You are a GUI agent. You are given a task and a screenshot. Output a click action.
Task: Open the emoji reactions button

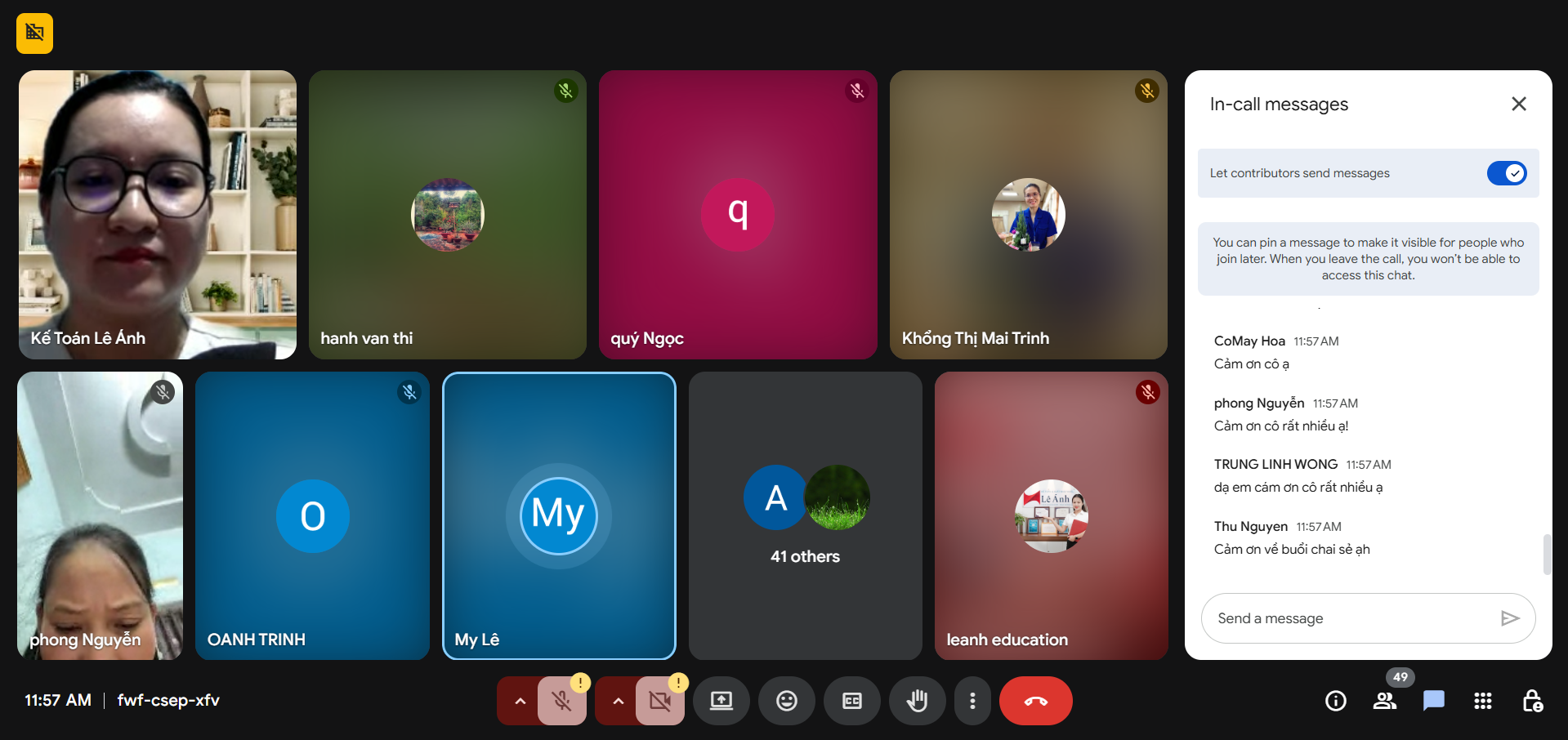(786, 701)
